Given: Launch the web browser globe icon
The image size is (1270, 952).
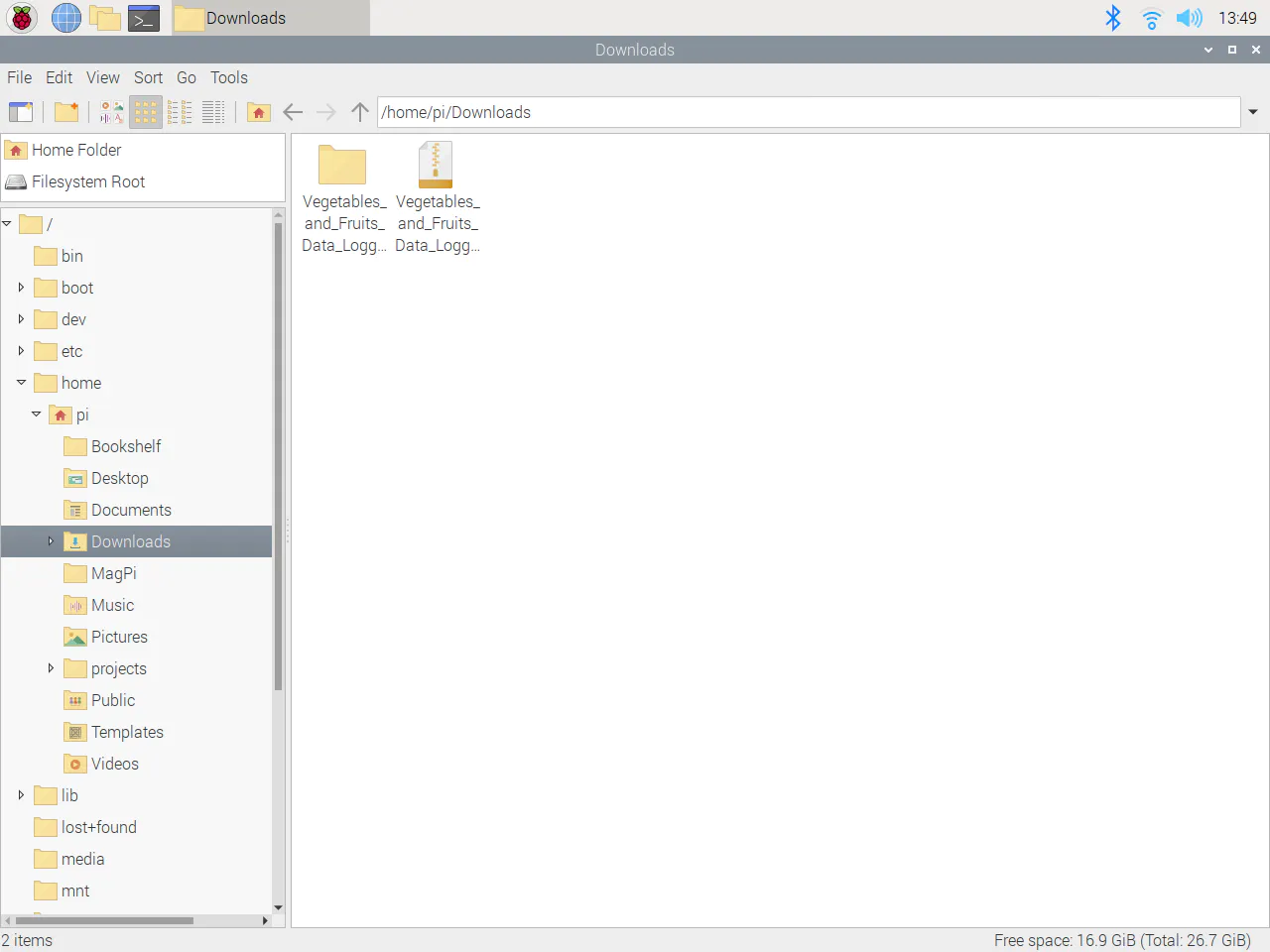Looking at the screenshot, I should coord(65,18).
